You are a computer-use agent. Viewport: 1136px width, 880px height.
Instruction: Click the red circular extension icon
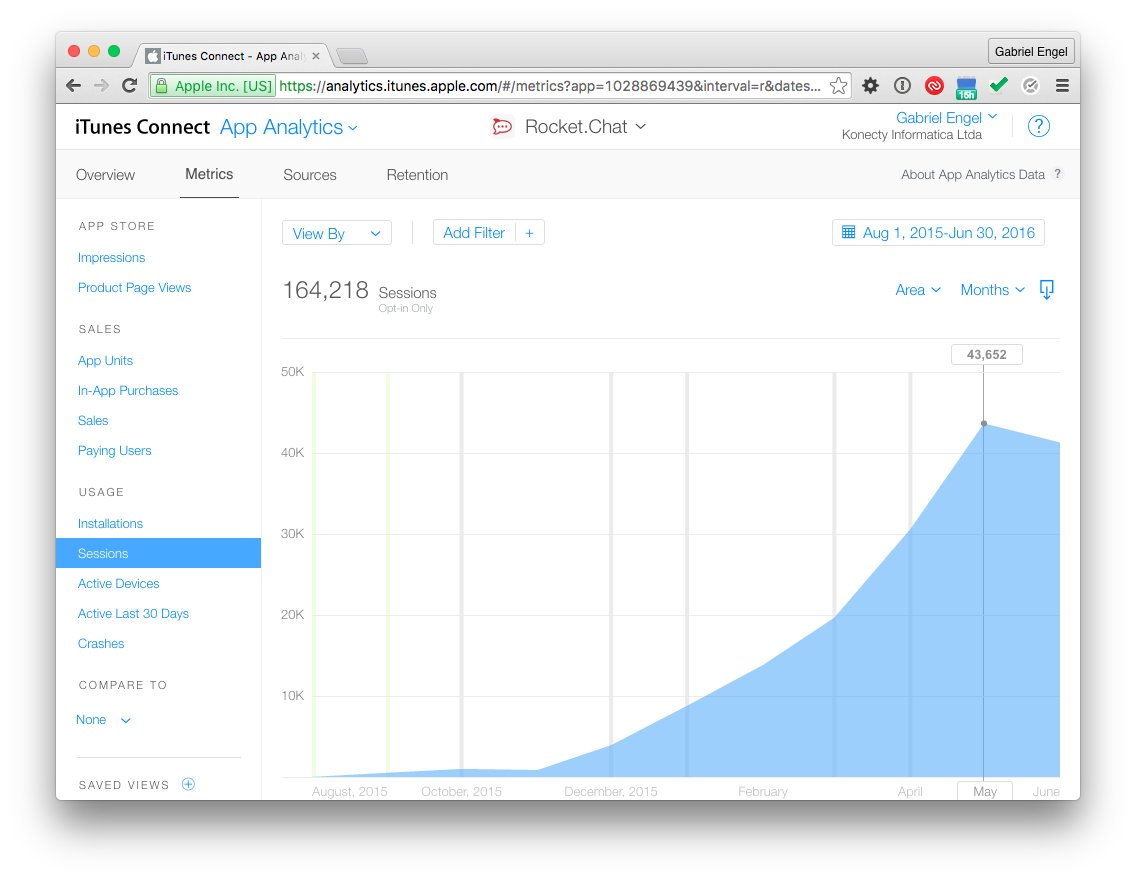click(x=934, y=86)
